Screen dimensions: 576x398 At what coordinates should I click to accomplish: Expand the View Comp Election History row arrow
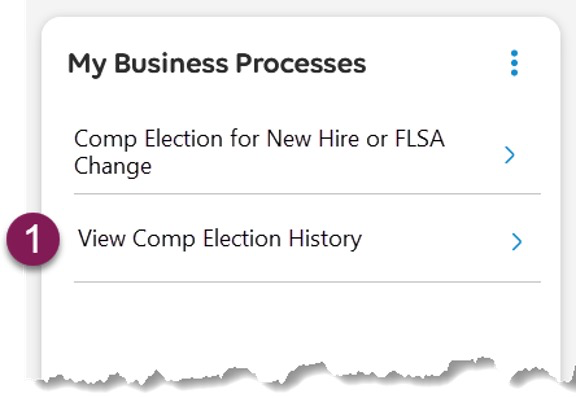(516, 242)
